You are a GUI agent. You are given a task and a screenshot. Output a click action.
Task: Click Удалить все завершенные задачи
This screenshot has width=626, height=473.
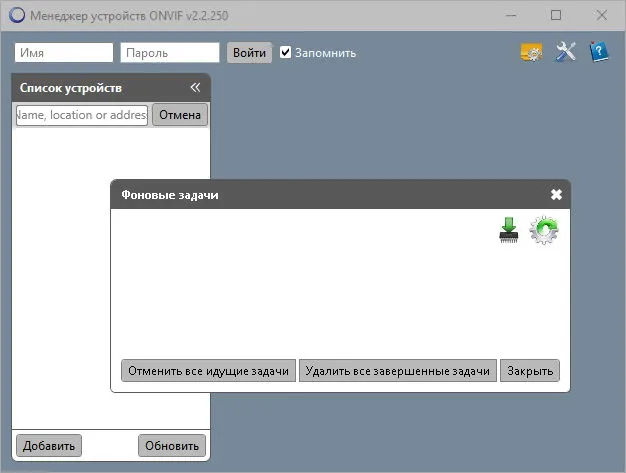(x=398, y=371)
